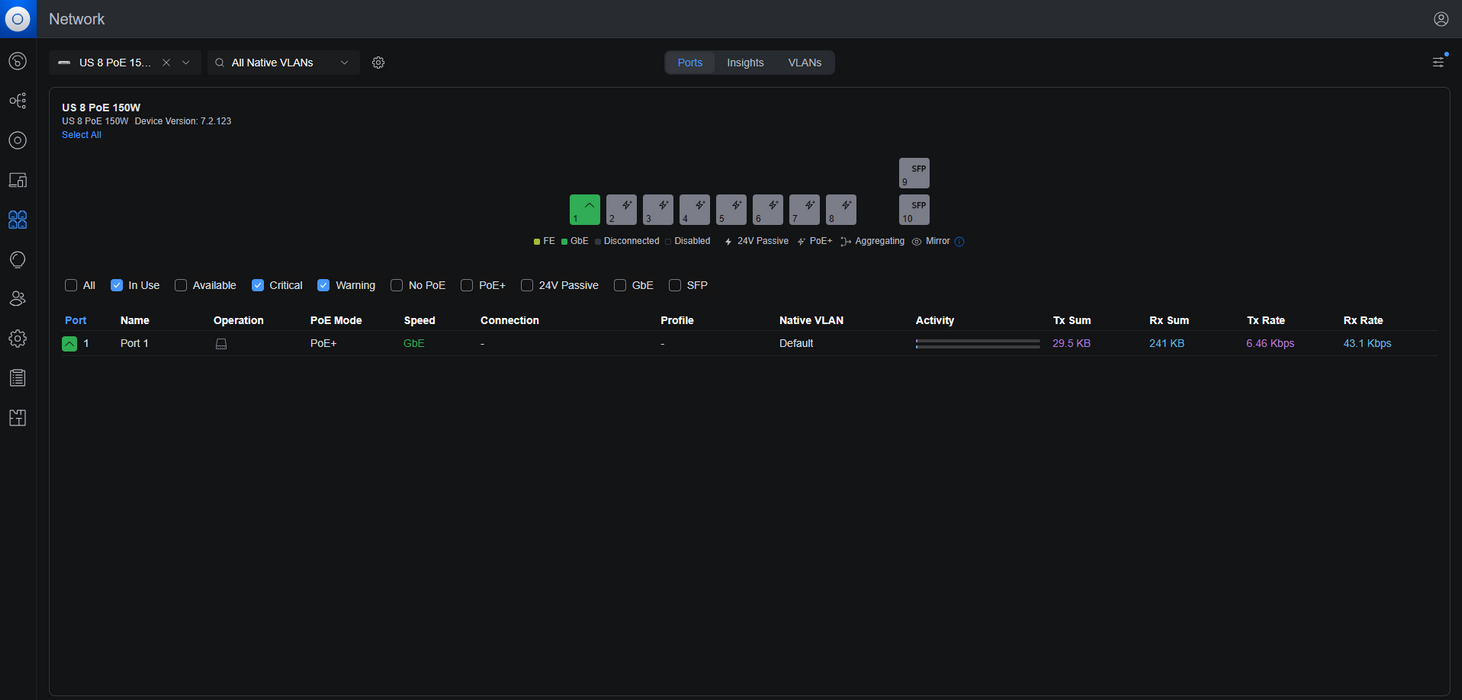Check the 24V Passive filter checkbox
The width and height of the screenshot is (1462, 700).
pyautogui.click(x=527, y=285)
